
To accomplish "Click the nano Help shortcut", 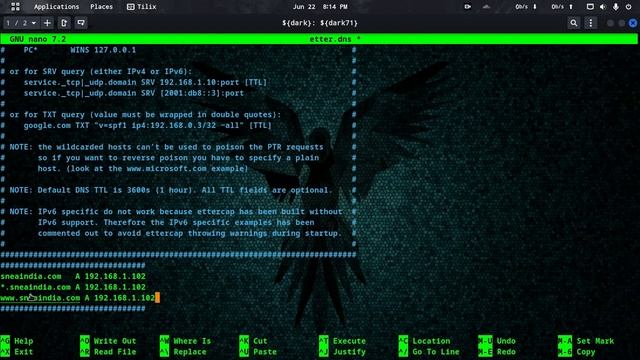I will [x=17, y=341].
